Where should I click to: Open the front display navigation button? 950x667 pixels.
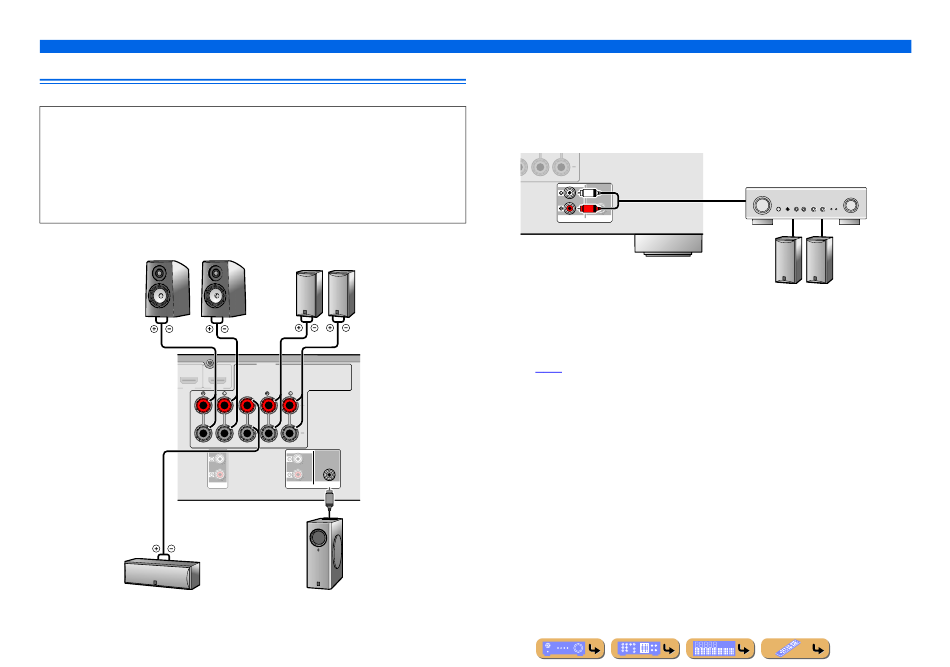[x=720, y=649]
